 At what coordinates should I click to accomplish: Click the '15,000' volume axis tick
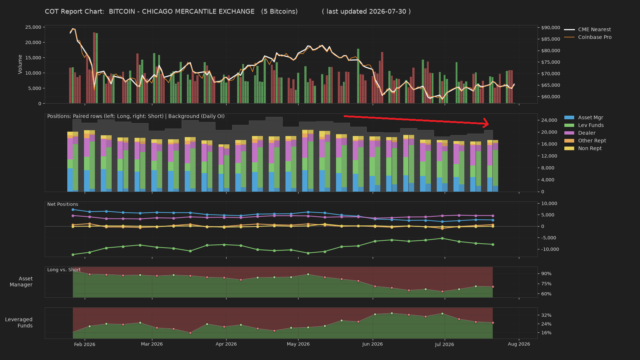click(33, 58)
